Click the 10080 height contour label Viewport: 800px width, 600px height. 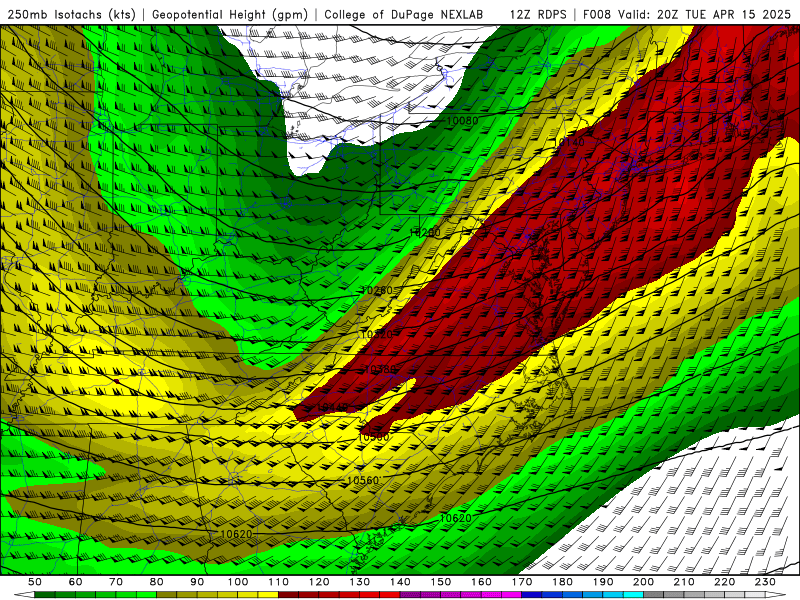[x=462, y=121]
